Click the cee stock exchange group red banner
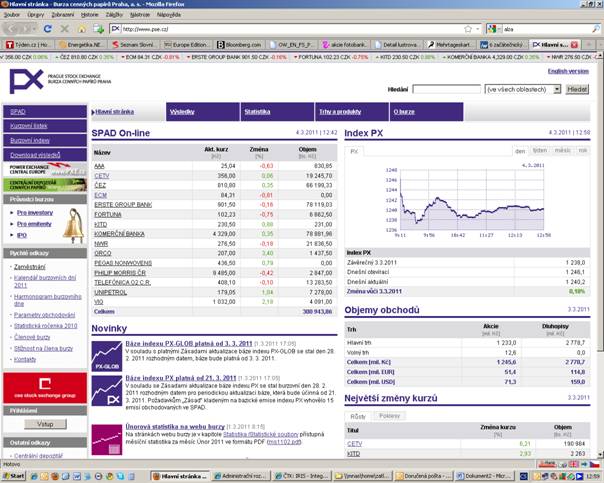 pos(45,388)
